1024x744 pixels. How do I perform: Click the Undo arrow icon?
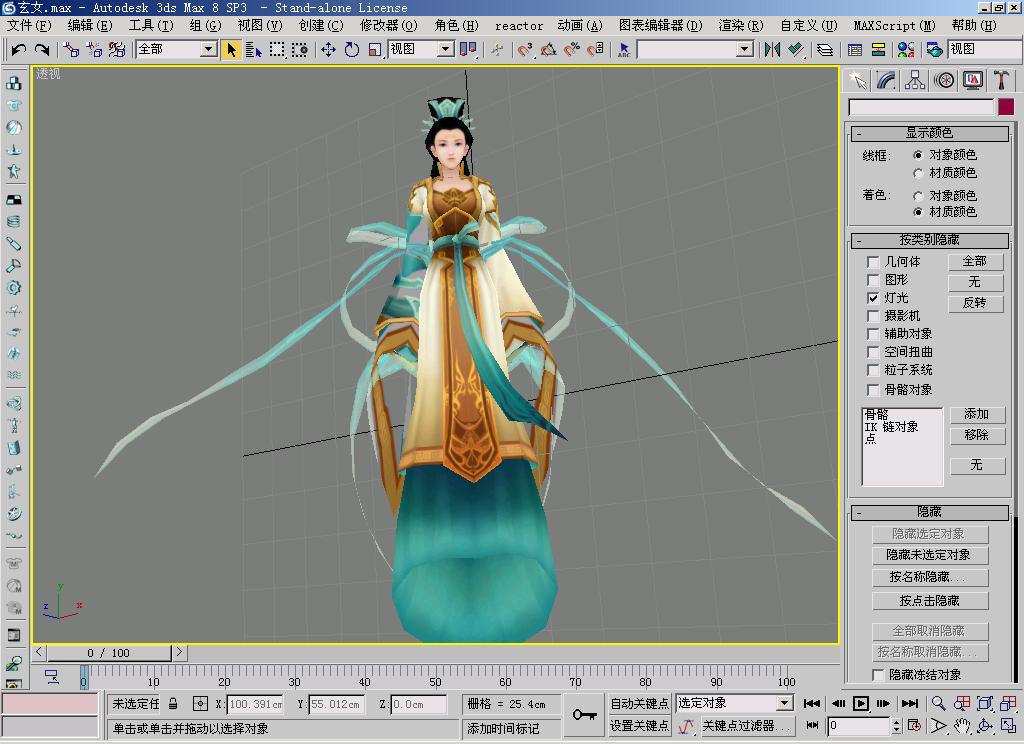tap(18, 50)
